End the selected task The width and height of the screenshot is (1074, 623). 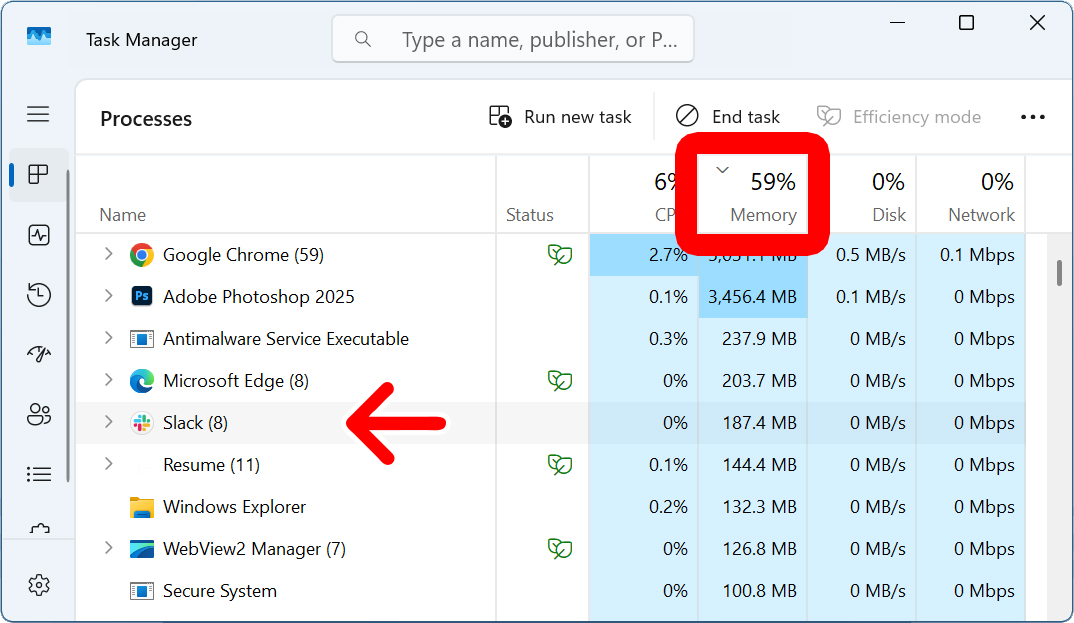tap(729, 116)
